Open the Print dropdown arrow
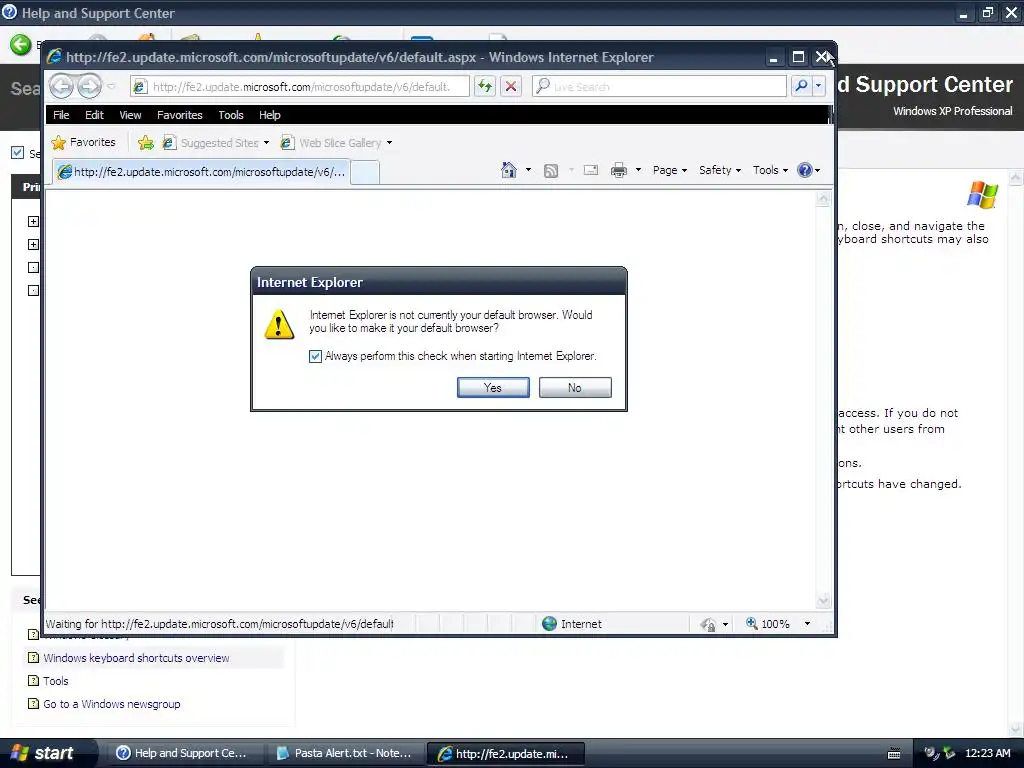This screenshot has height=768, width=1024. click(638, 170)
